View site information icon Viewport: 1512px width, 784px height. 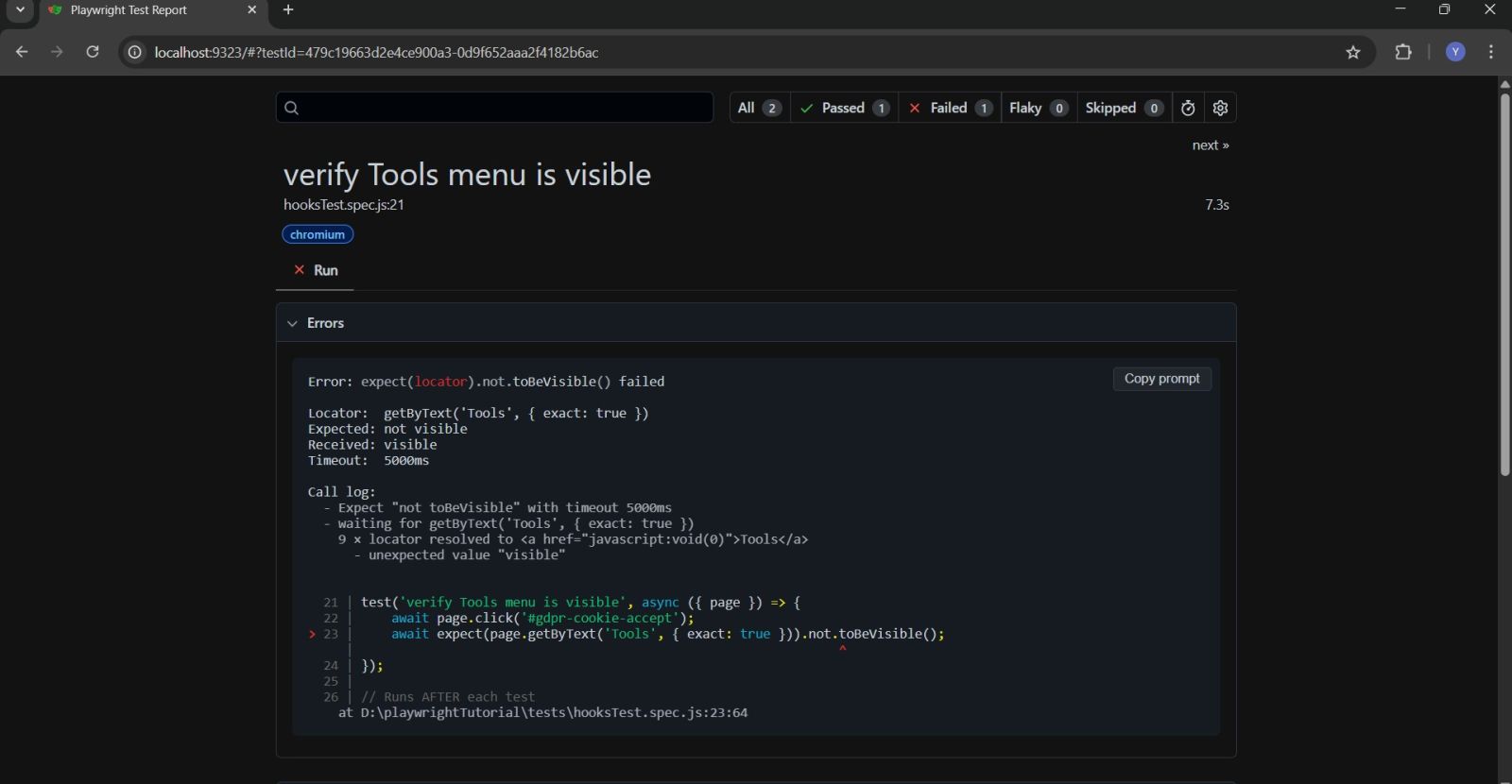135,52
